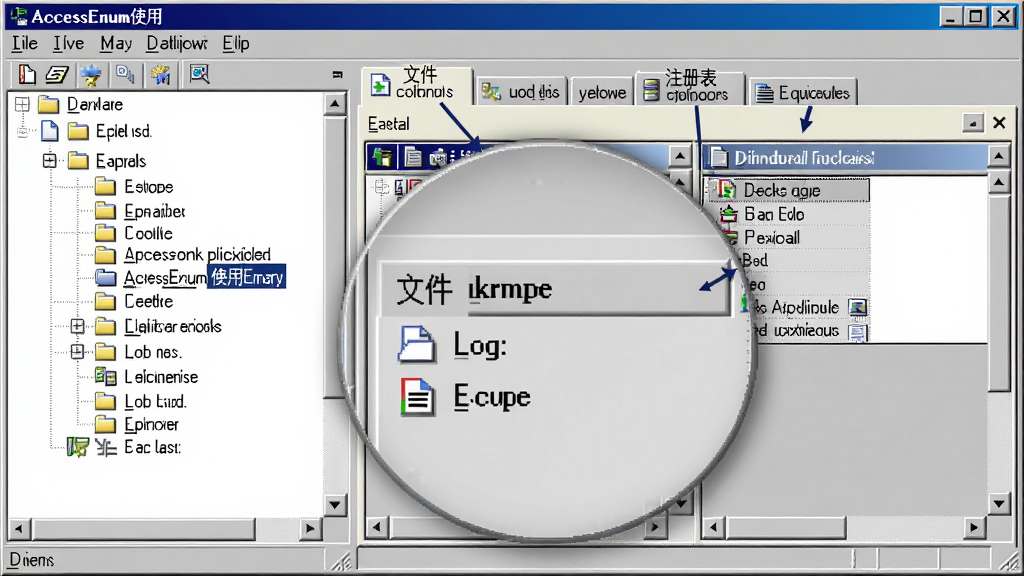1024x576 pixels.
Task: Click the monitor icon beside Apdlipule
Action: coord(857,307)
